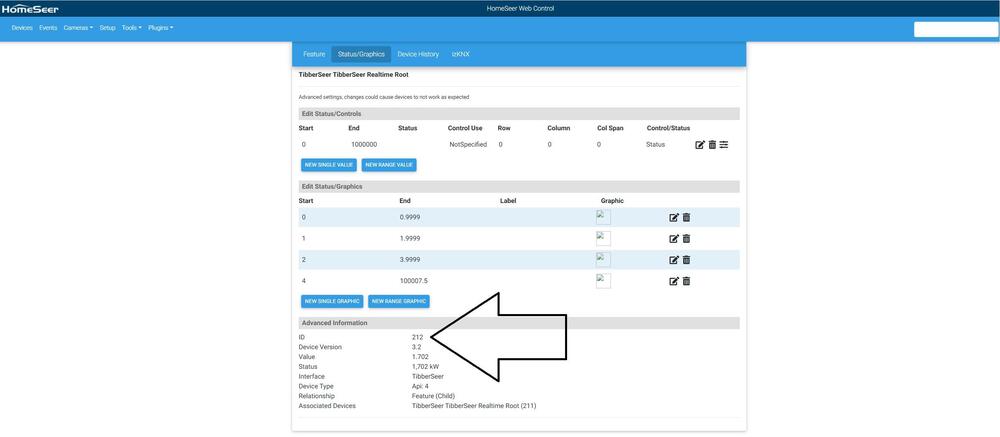This screenshot has height=437, width=1000.
Task: Delete the graphic range ending at 0.9999
Action: (x=686, y=217)
